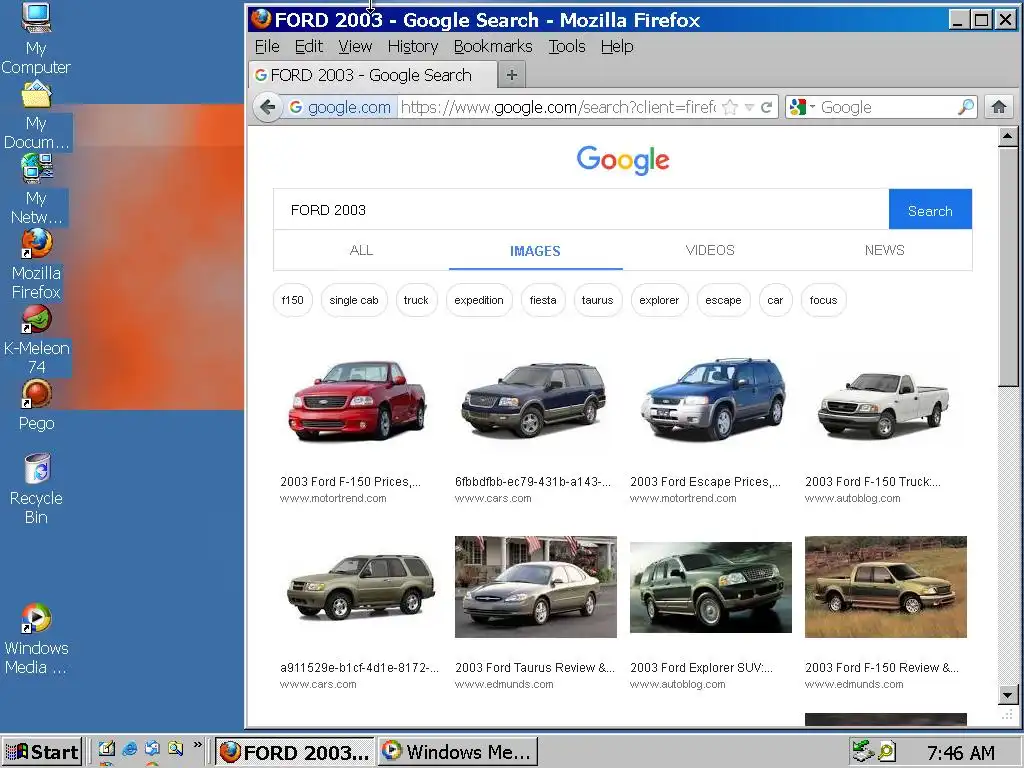
Task: Open the File menu
Action: [267, 46]
